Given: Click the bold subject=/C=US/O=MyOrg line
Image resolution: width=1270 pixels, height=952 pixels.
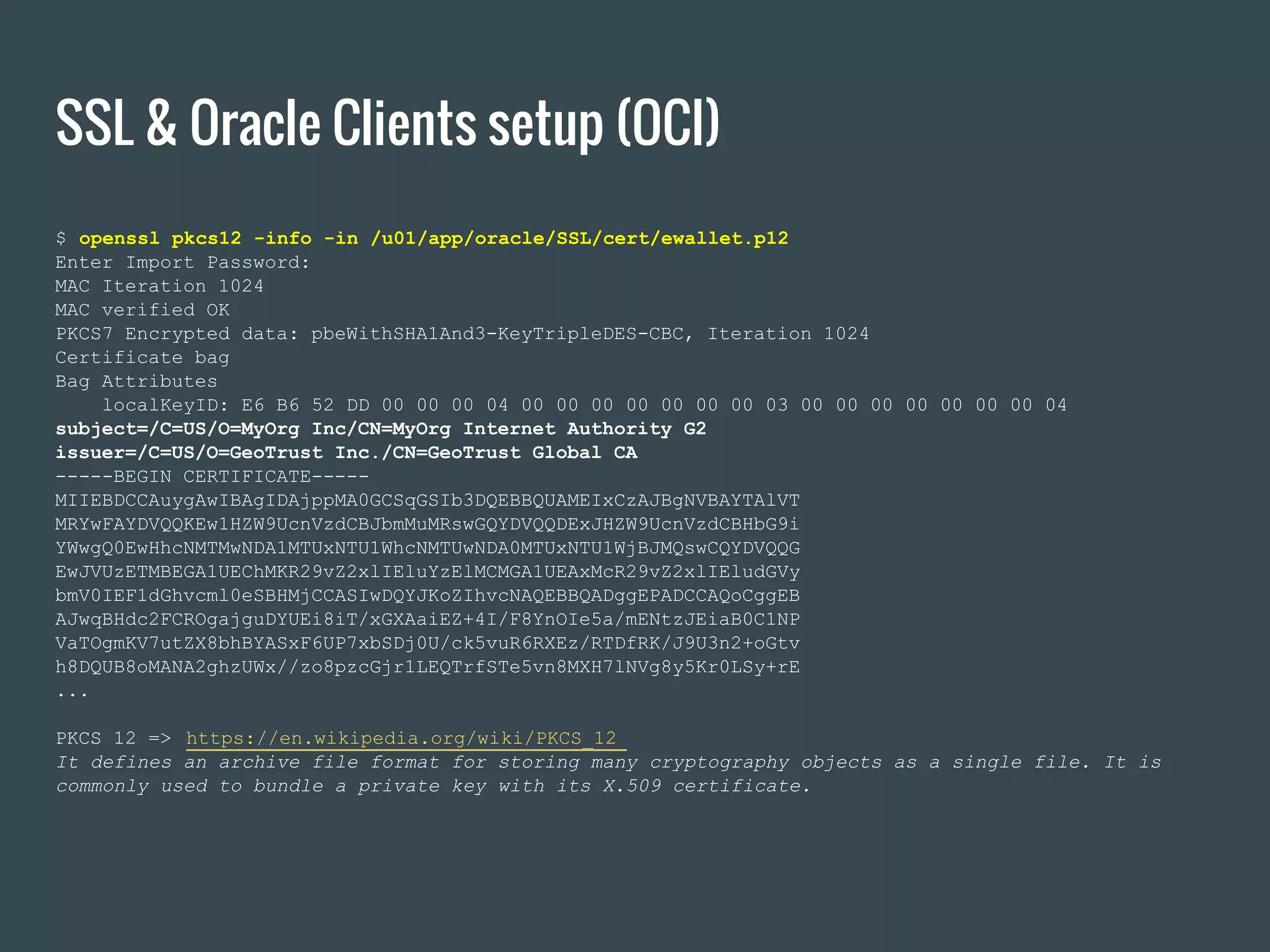Looking at the screenshot, I should coord(381,429).
